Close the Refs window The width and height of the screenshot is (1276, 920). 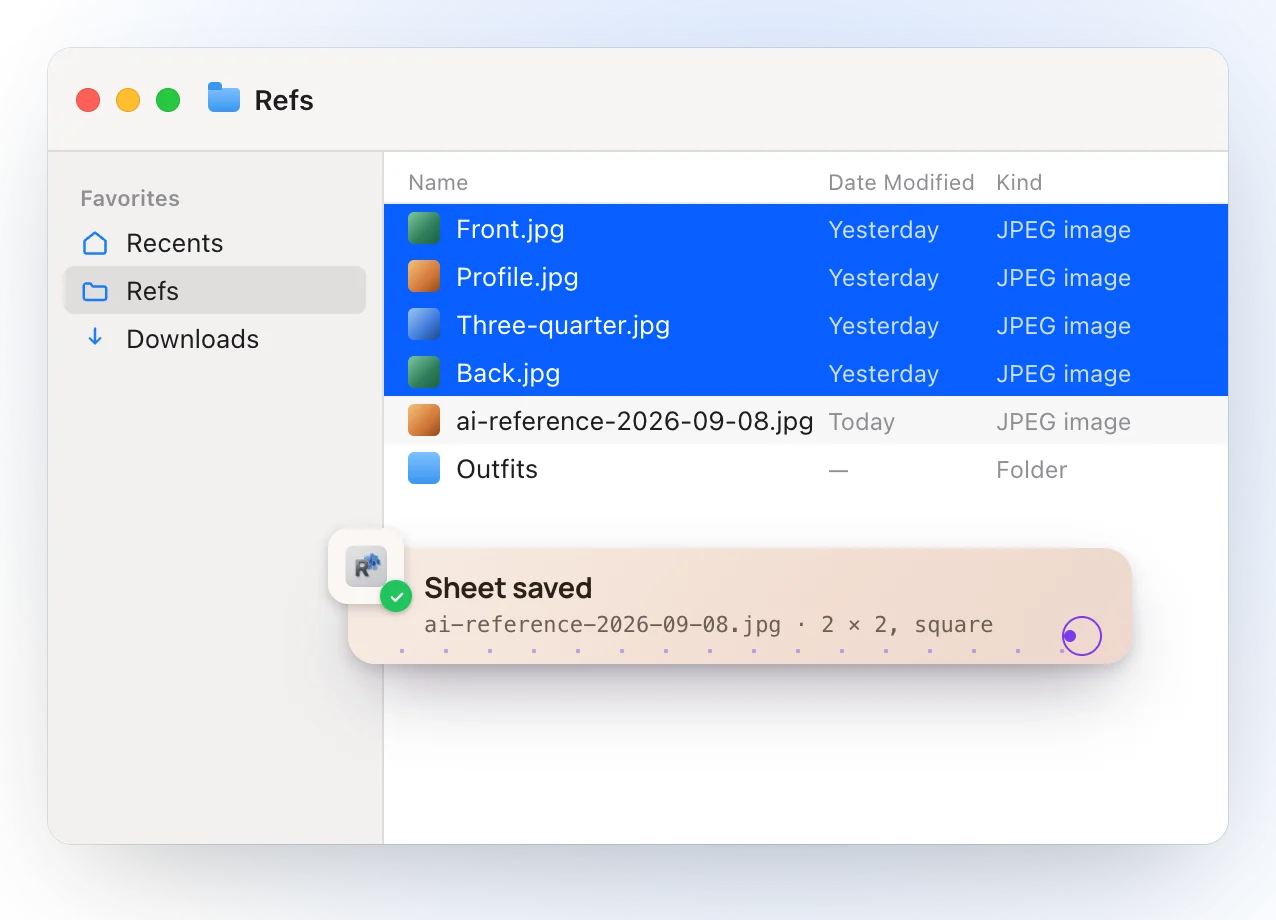[x=88, y=100]
